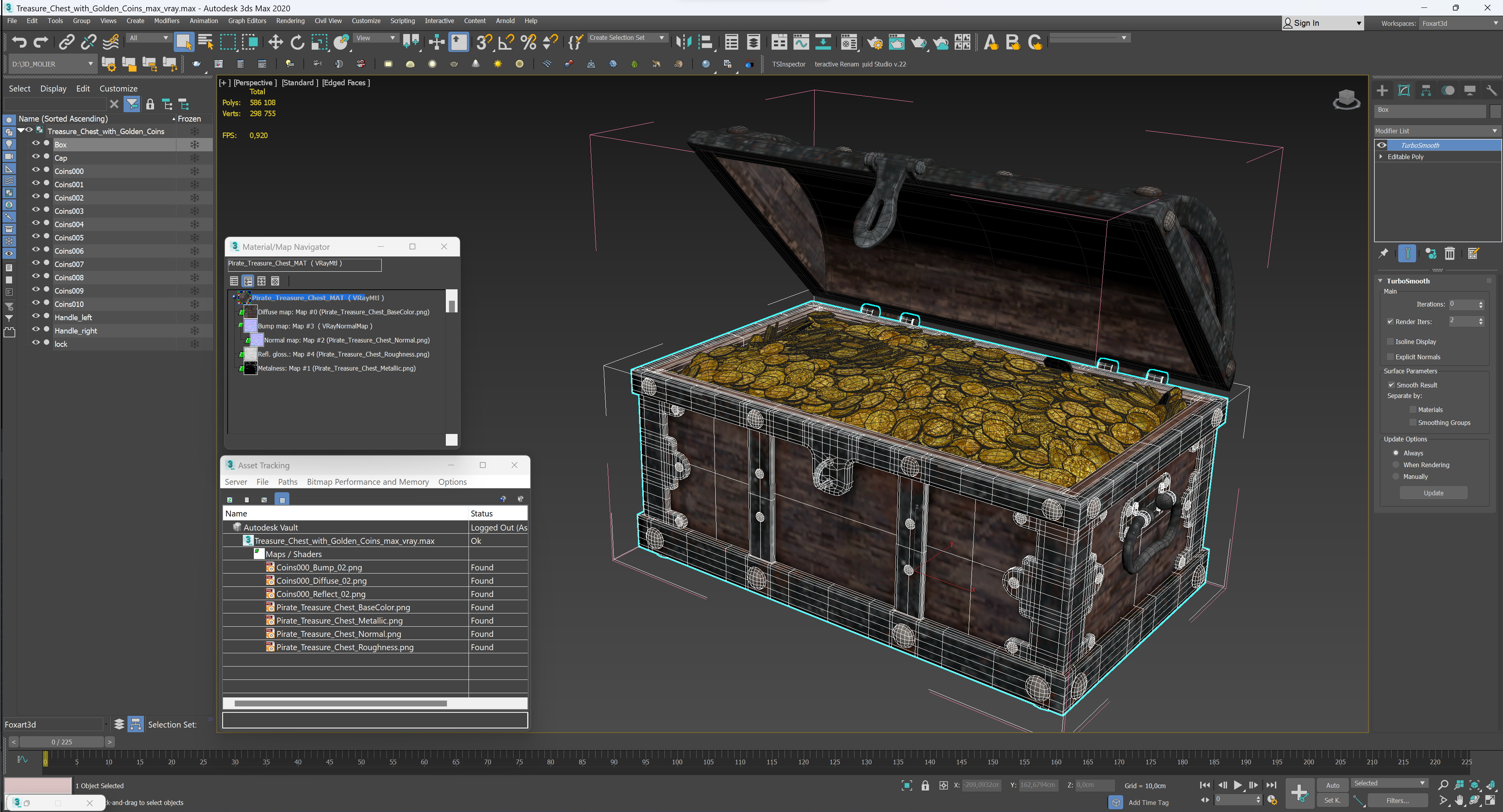Toggle the Angle Snap icon
The image size is (1503, 812).
tap(506, 42)
